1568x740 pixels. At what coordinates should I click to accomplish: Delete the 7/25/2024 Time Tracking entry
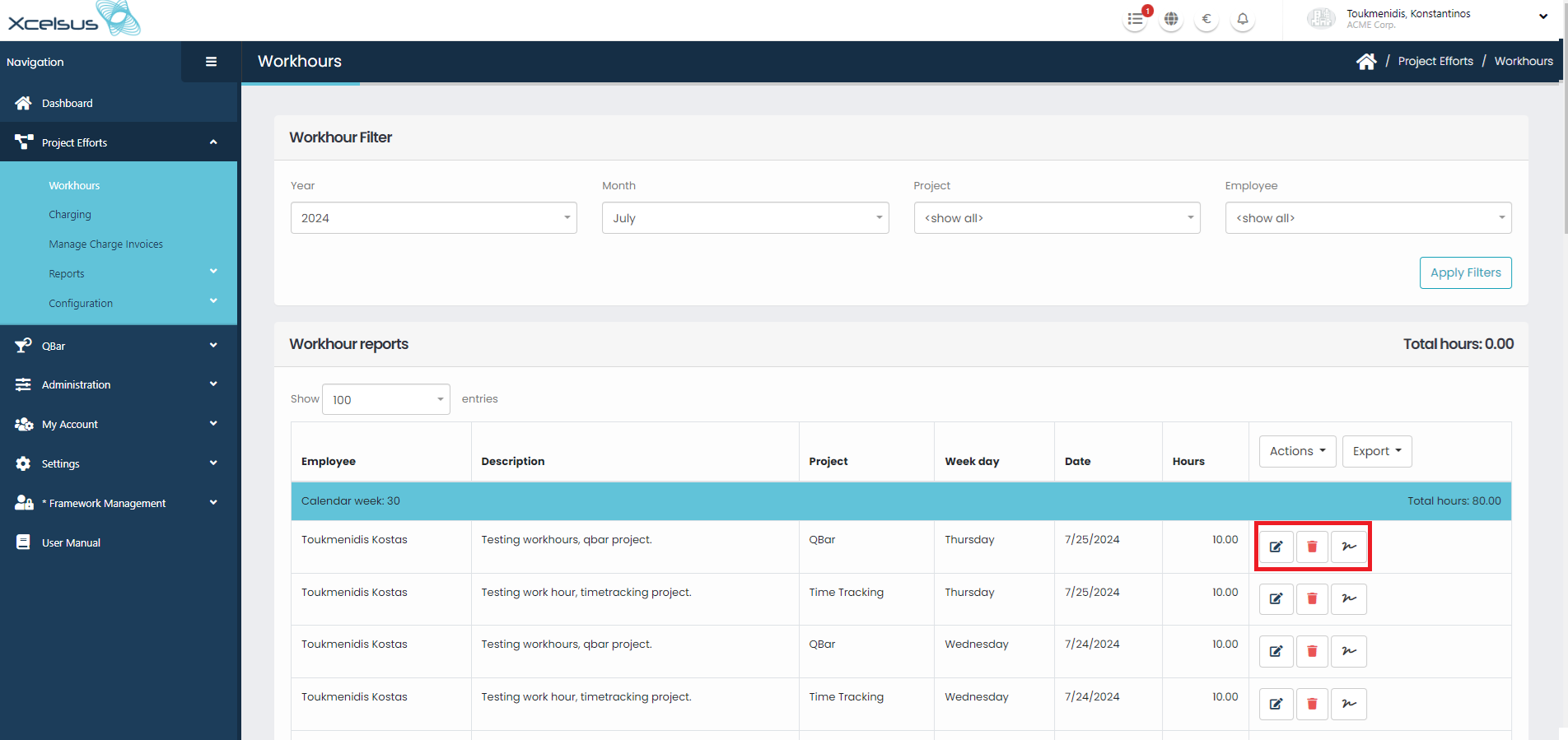point(1312,599)
